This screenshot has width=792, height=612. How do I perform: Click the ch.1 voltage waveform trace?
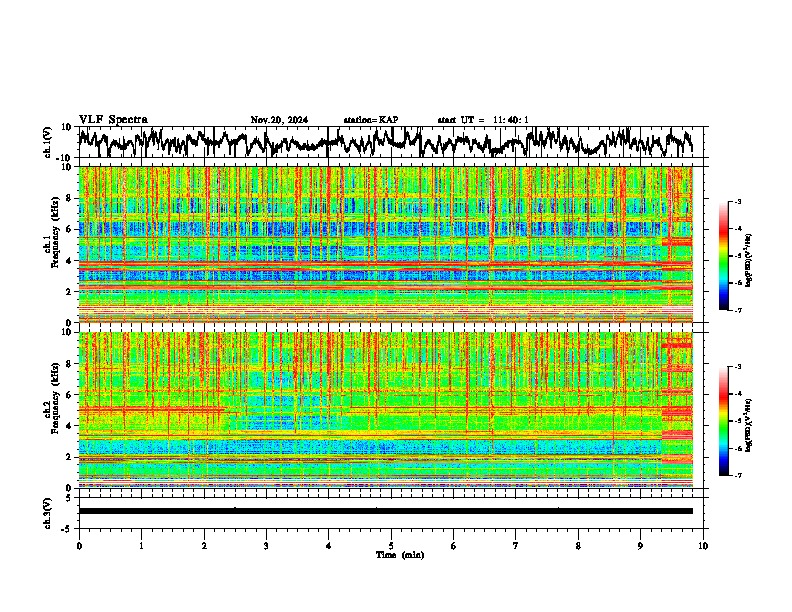point(386,142)
